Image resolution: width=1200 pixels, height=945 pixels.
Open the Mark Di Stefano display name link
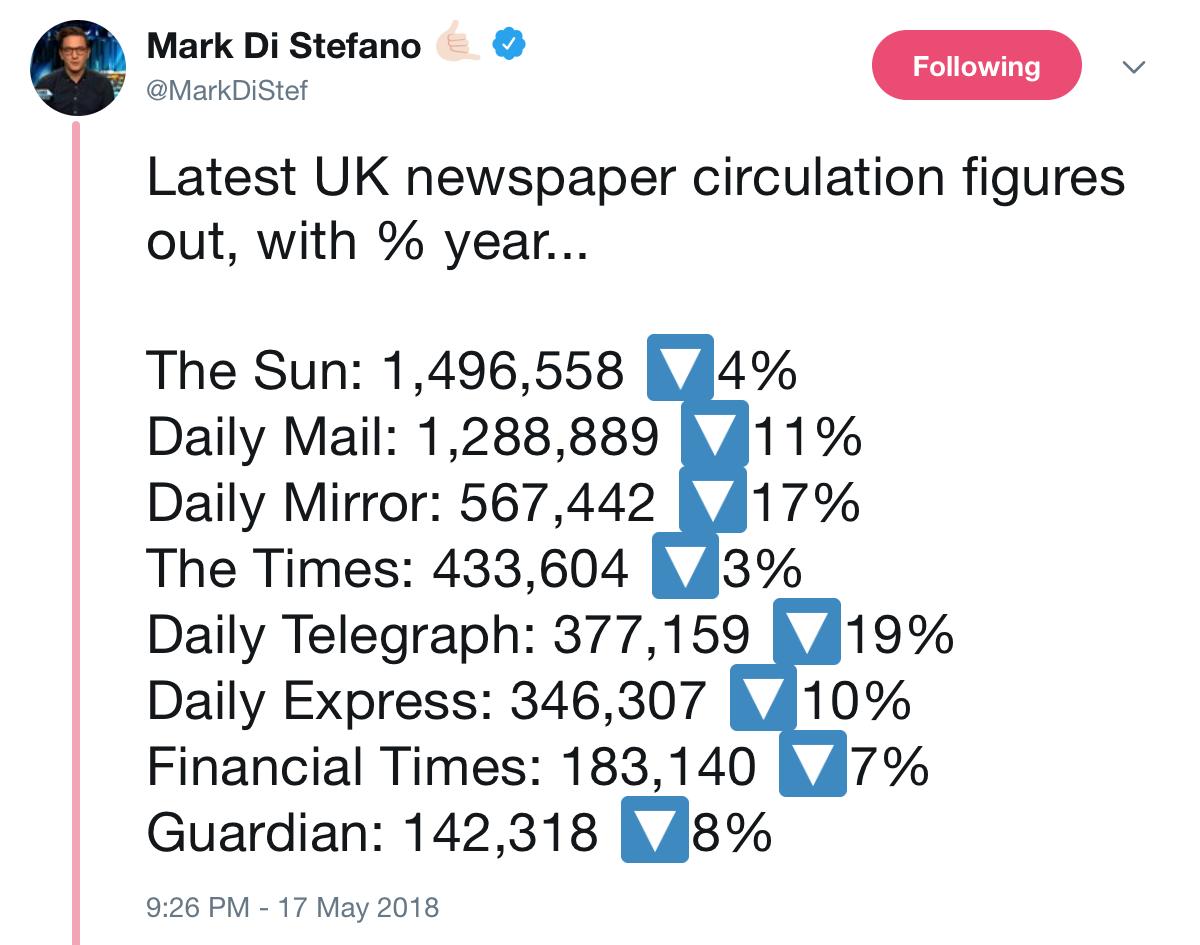click(283, 45)
